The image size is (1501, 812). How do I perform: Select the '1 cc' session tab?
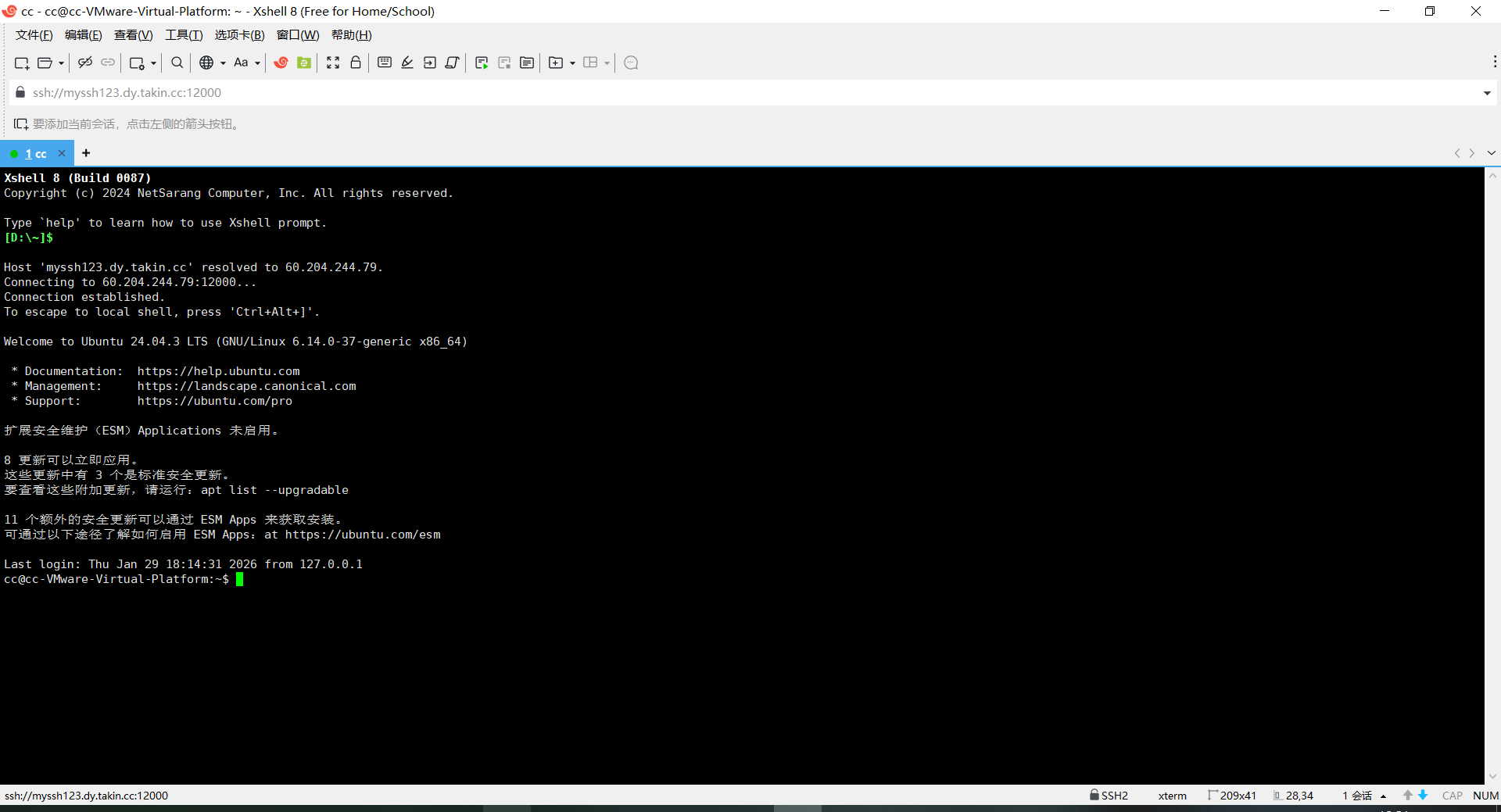tap(36, 154)
